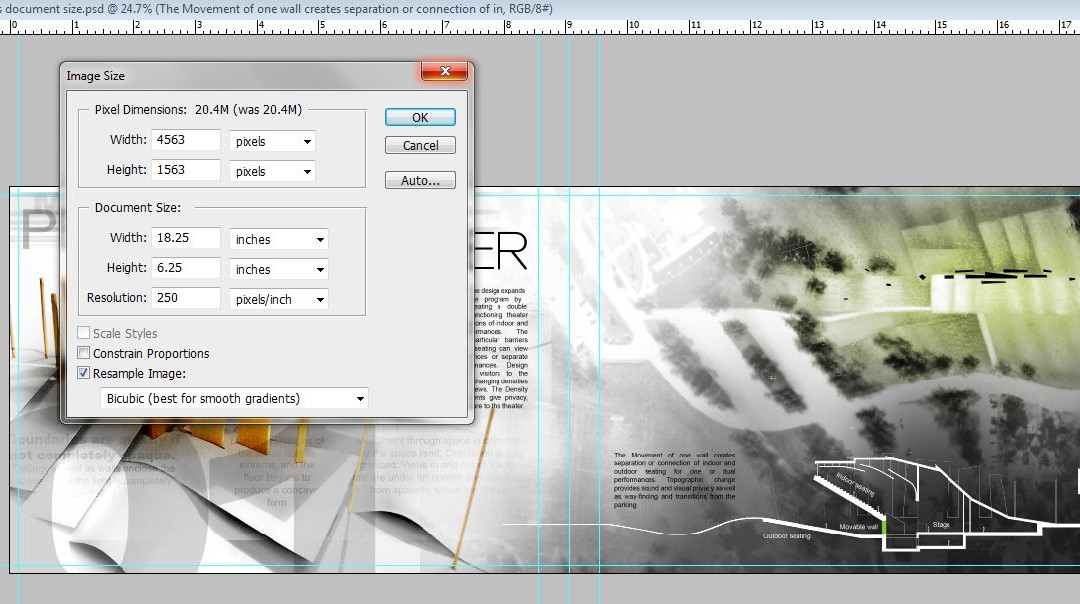The width and height of the screenshot is (1080, 604).
Task: Enable the Scale Styles checkbox
Action: [x=83, y=333]
